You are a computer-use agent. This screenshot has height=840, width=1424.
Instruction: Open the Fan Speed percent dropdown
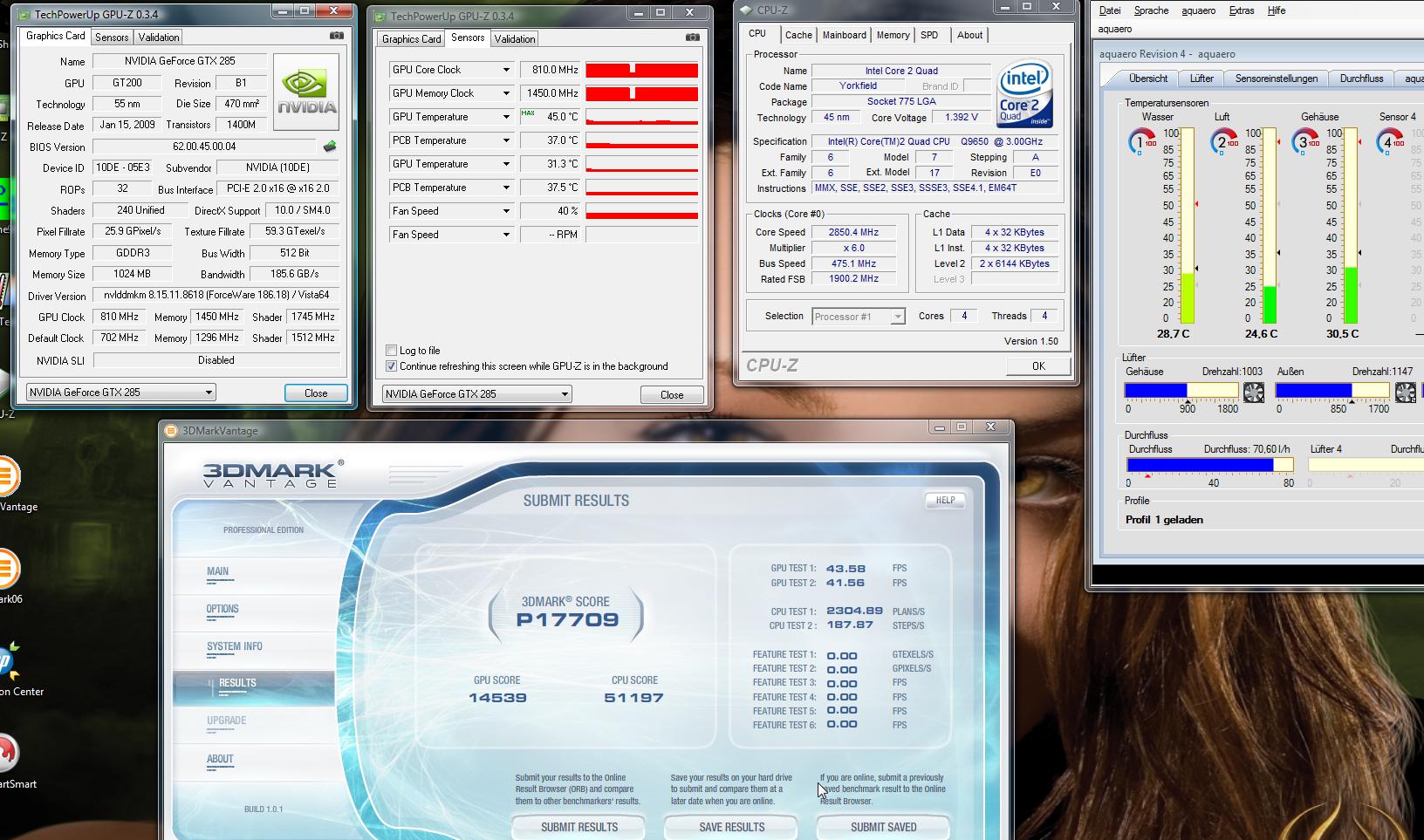point(506,211)
